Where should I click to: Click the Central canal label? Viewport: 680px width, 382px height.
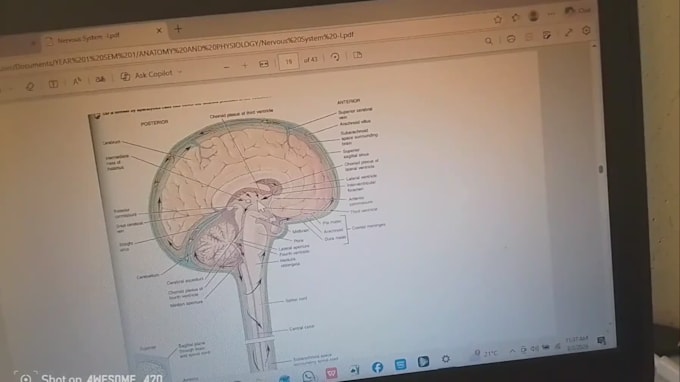coord(302,328)
